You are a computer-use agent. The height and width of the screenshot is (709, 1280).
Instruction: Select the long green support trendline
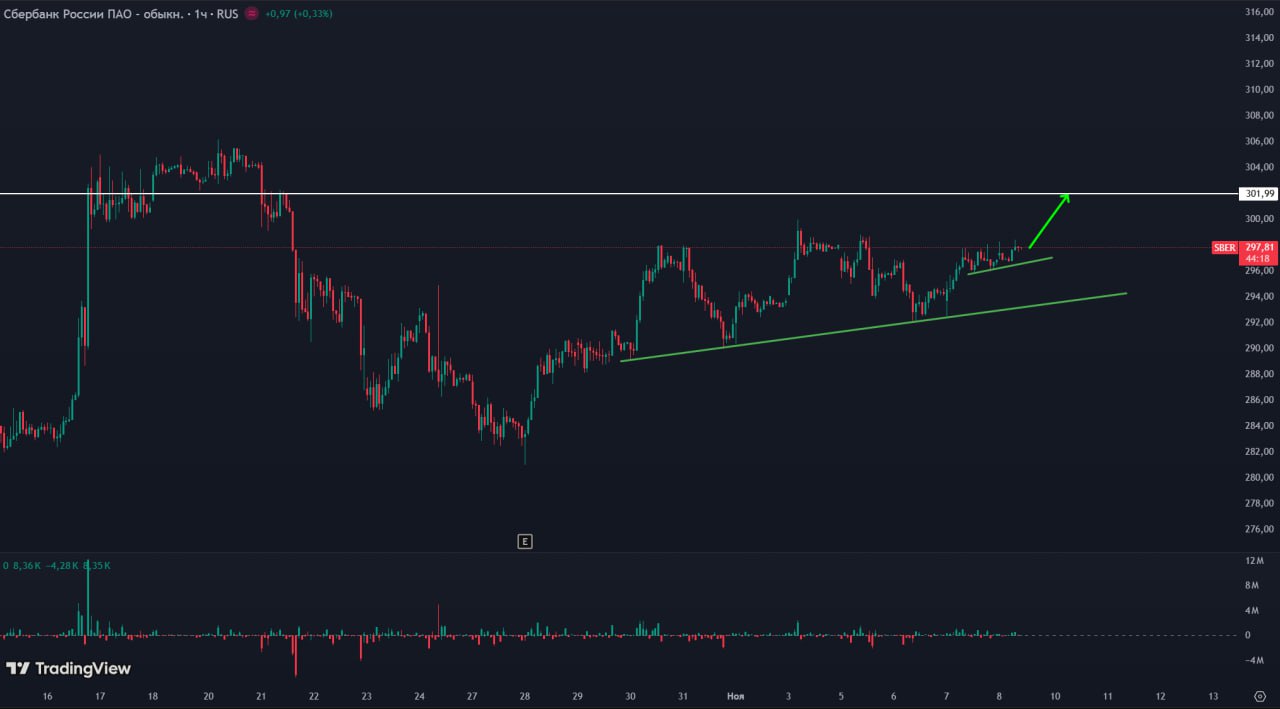870,327
